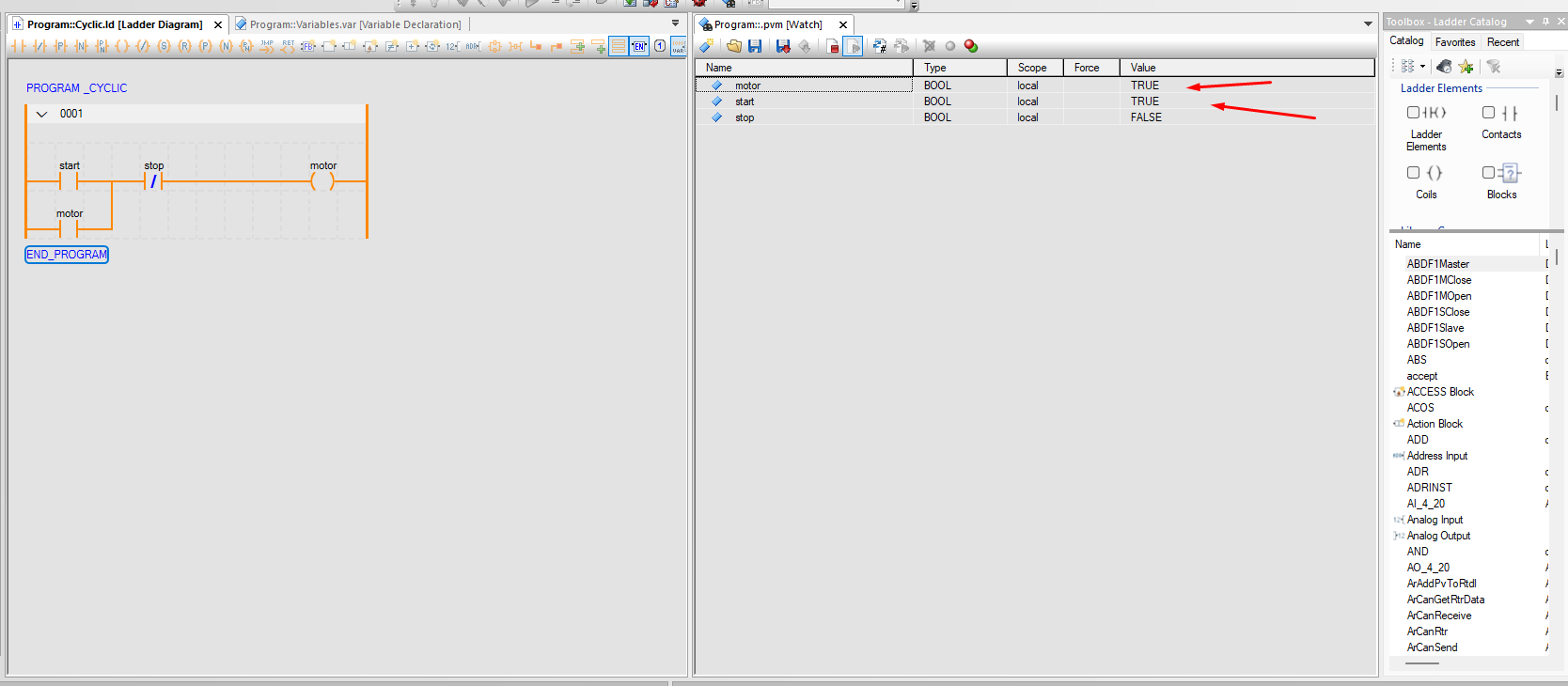Viewport: 1568px width, 686px height.
Task: Open a watch configuration file
Action: click(734, 46)
